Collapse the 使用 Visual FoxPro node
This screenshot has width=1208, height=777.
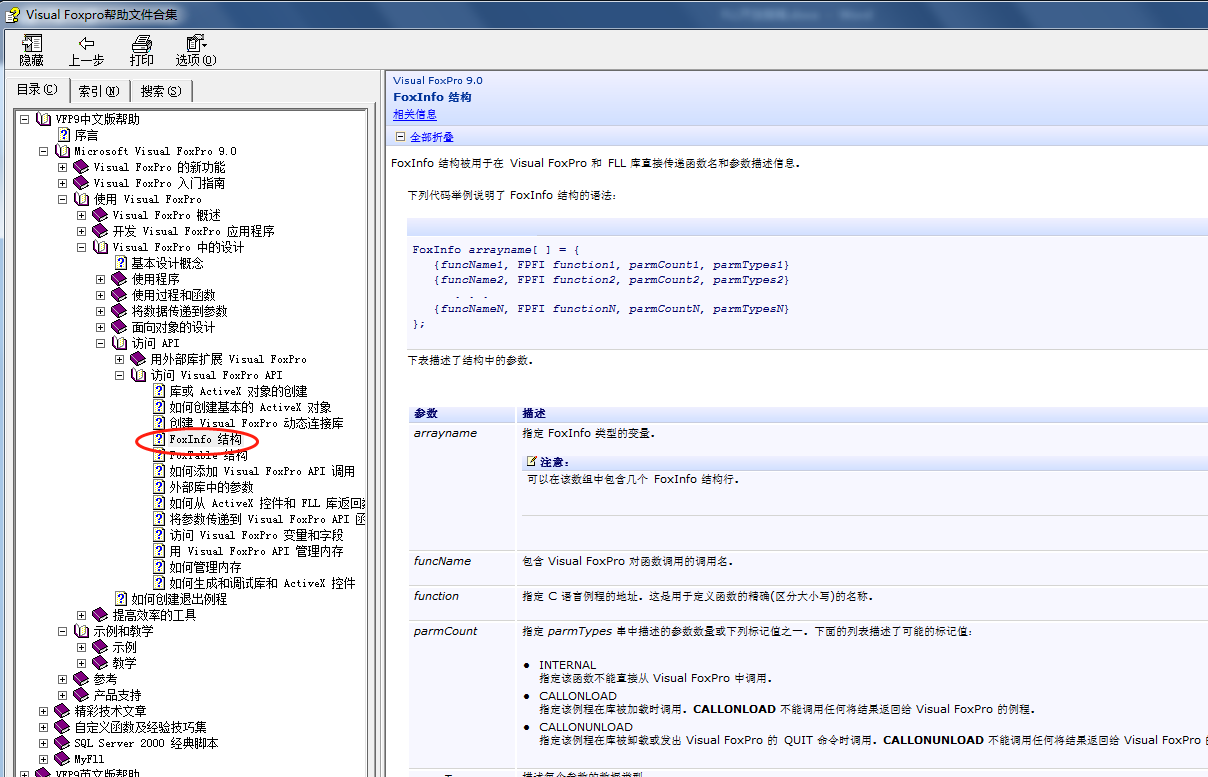pos(63,199)
